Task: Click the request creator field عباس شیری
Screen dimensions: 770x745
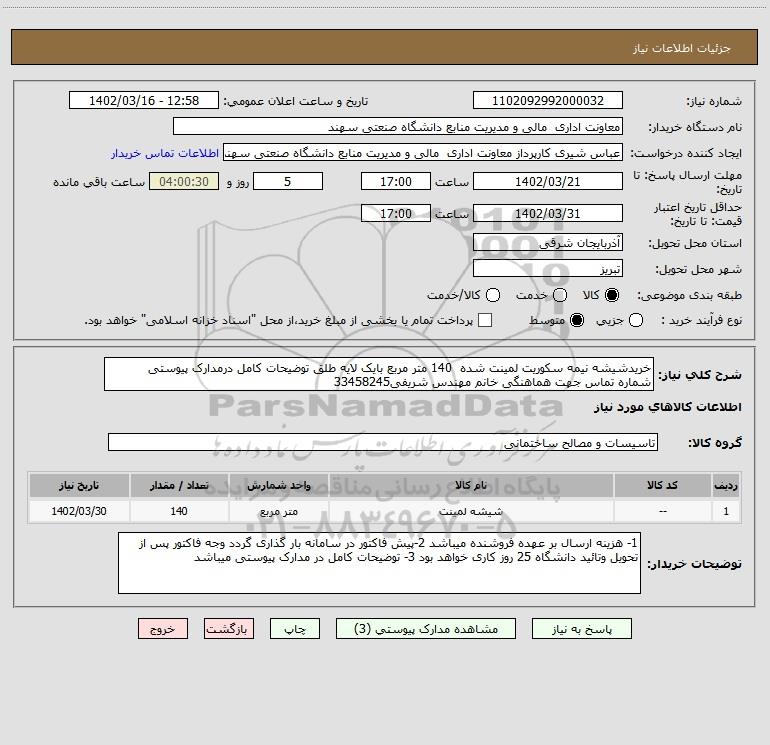Action: (x=423, y=153)
